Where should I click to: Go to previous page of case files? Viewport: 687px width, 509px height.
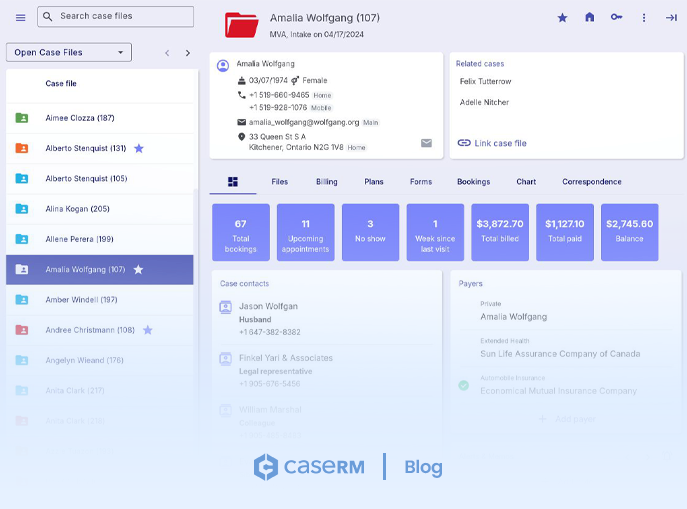(x=167, y=53)
